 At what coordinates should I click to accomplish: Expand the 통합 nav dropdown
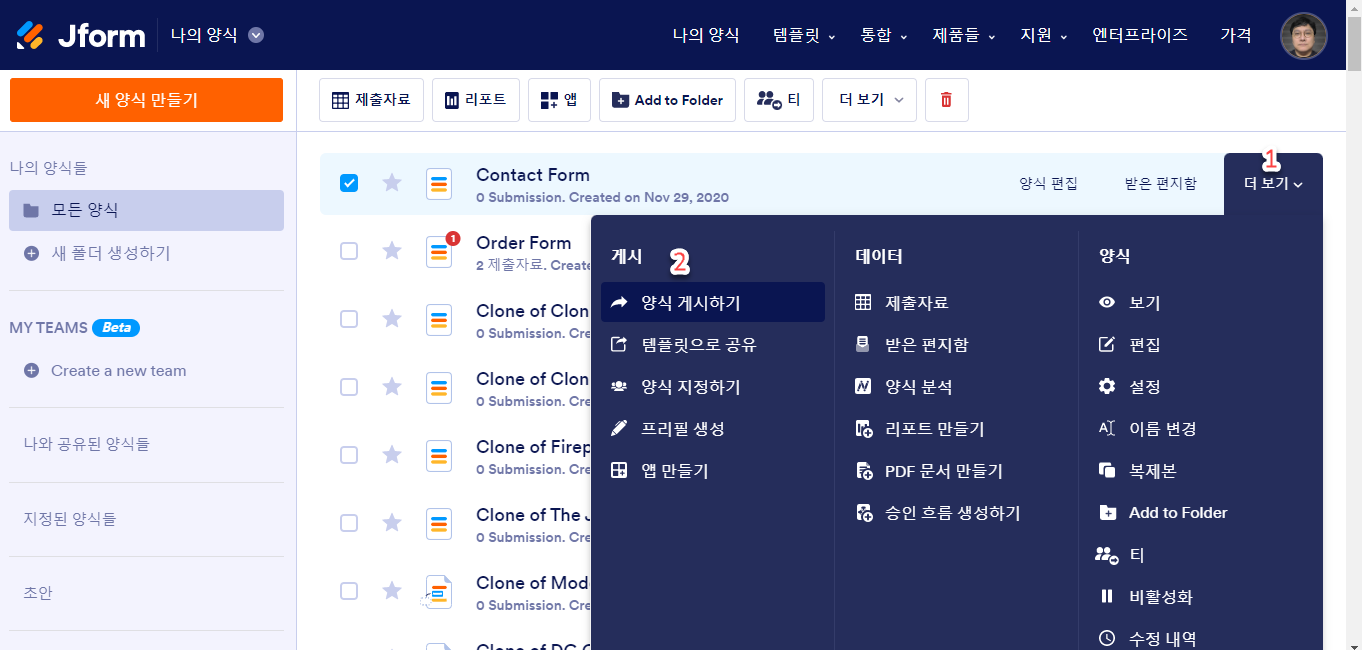tap(884, 35)
